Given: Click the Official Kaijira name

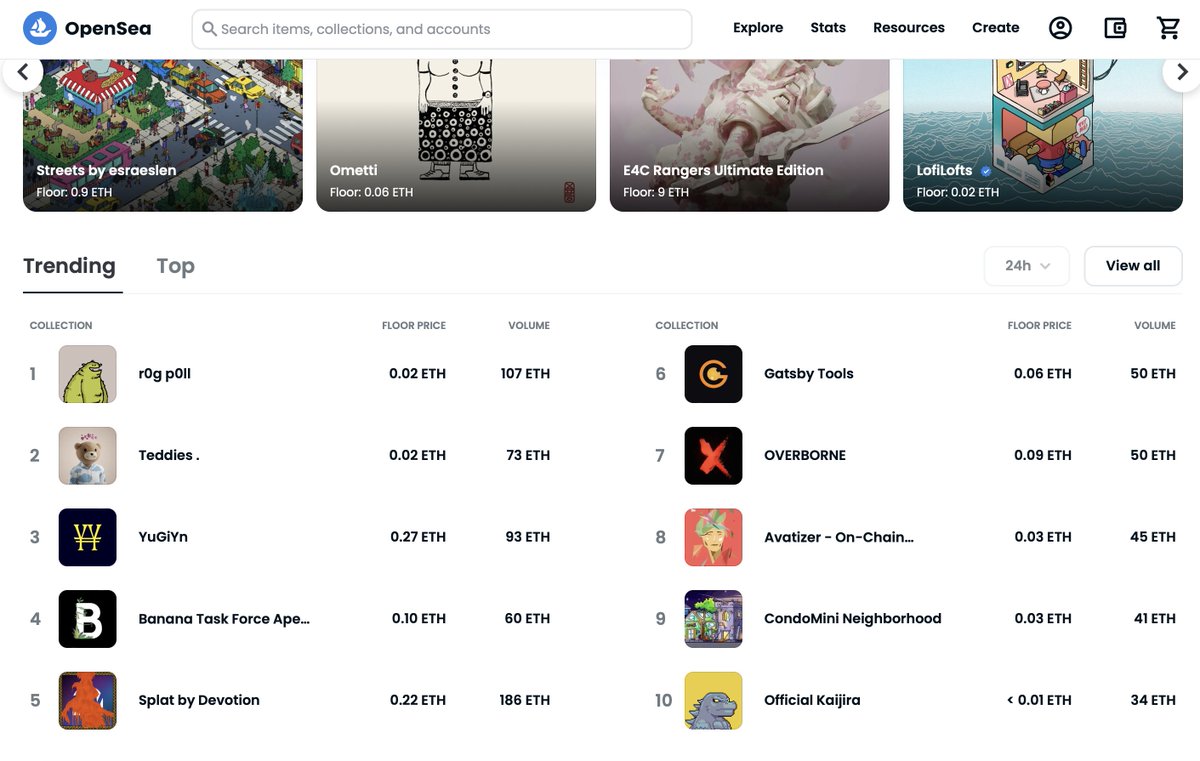Looking at the screenshot, I should 812,700.
